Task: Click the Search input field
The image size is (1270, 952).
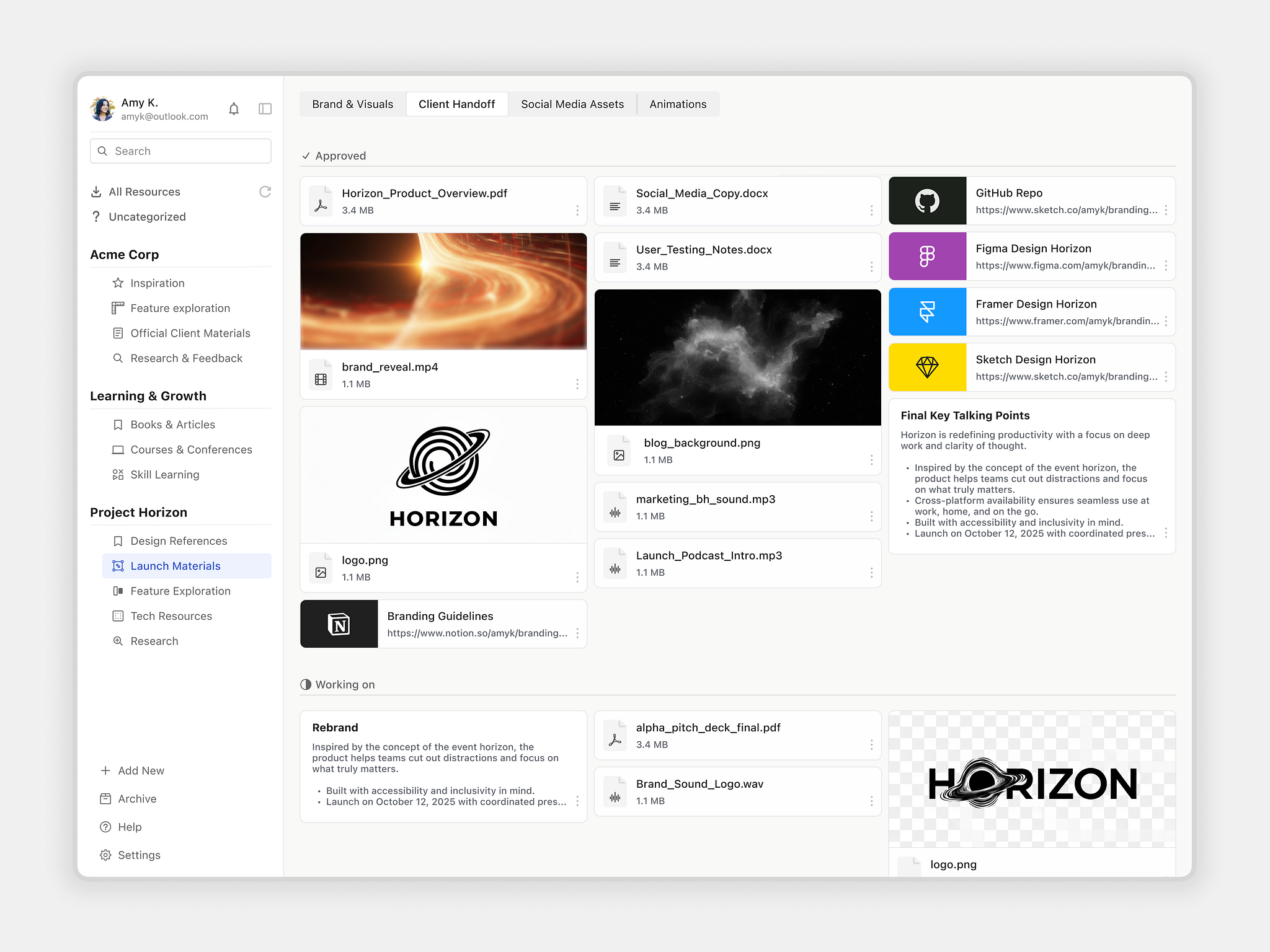Action: coord(180,151)
